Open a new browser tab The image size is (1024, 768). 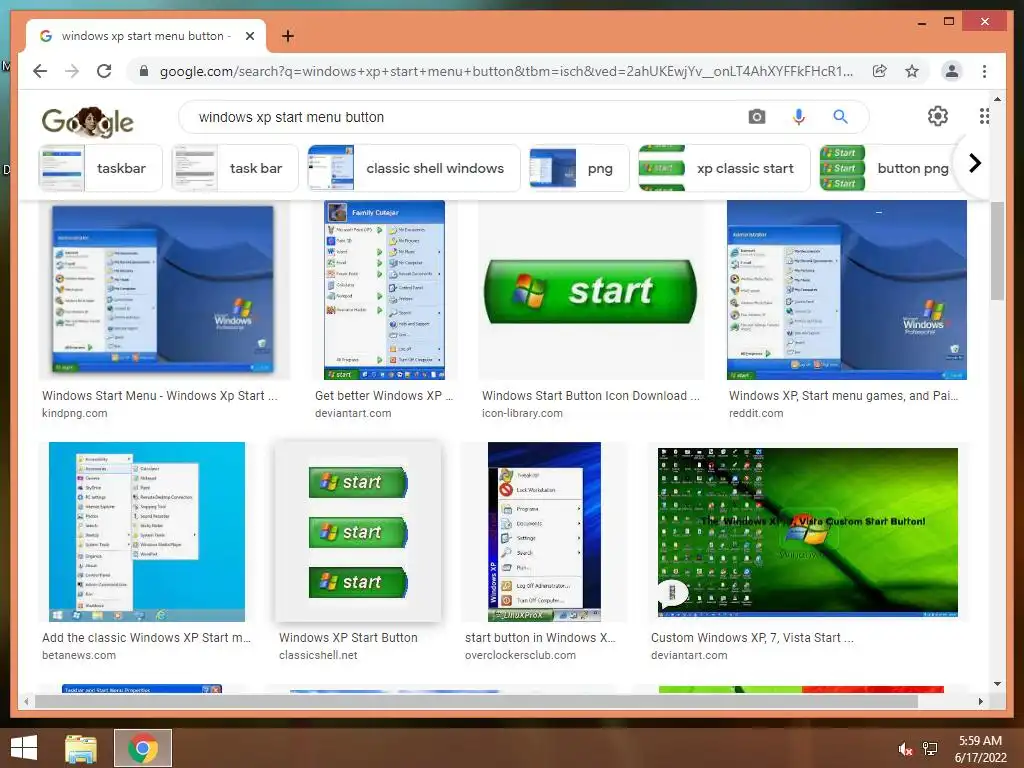click(x=287, y=36)
